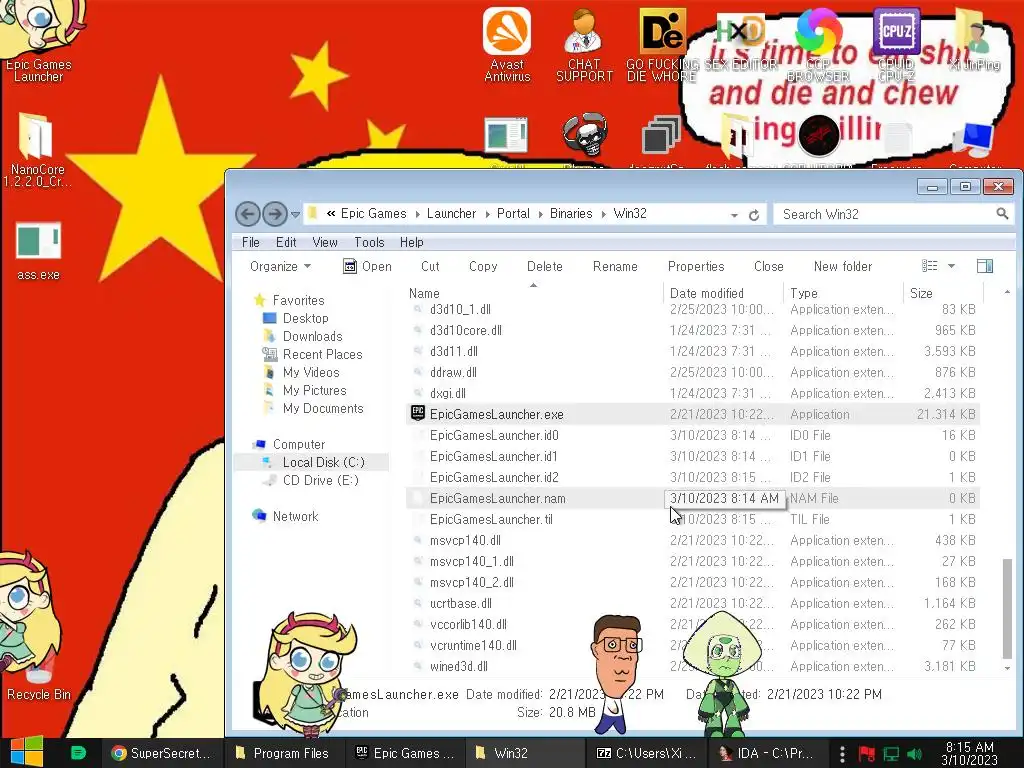Select the skull headphones desktop icon
Viewport: 1024px width, 768px height.
coord(584,135)
